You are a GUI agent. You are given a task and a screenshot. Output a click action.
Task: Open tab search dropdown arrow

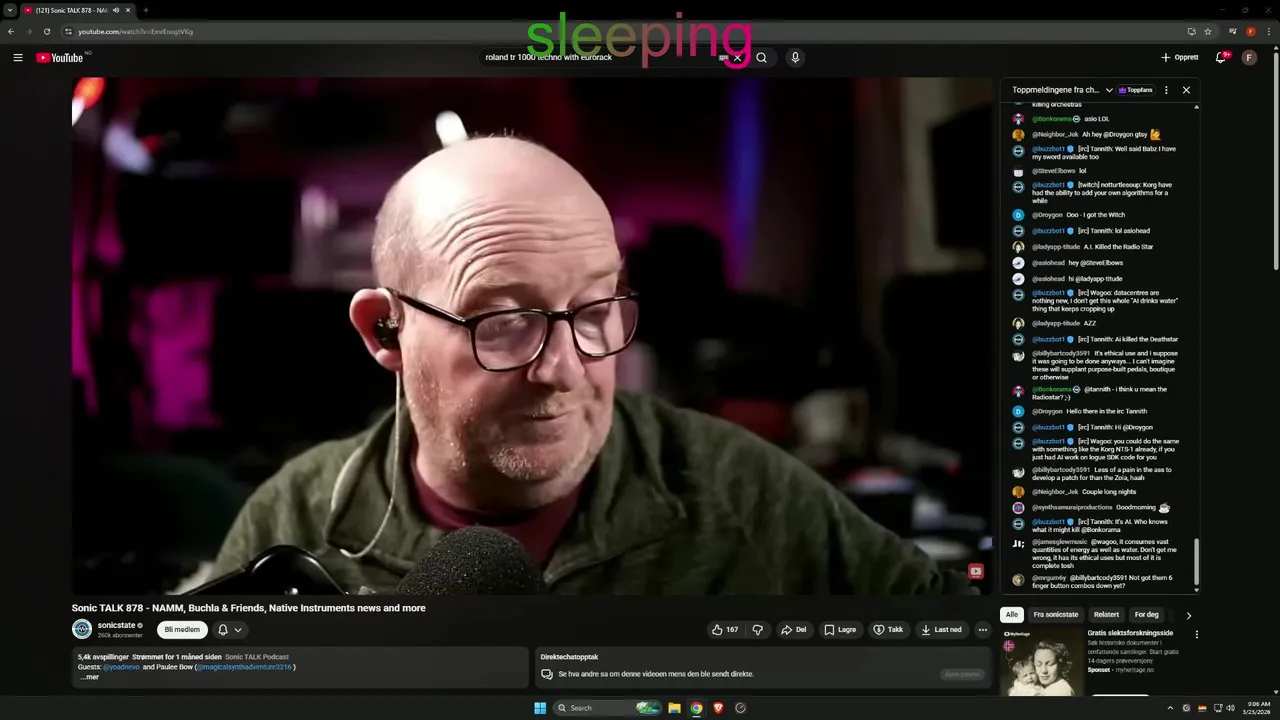(9, 10)
